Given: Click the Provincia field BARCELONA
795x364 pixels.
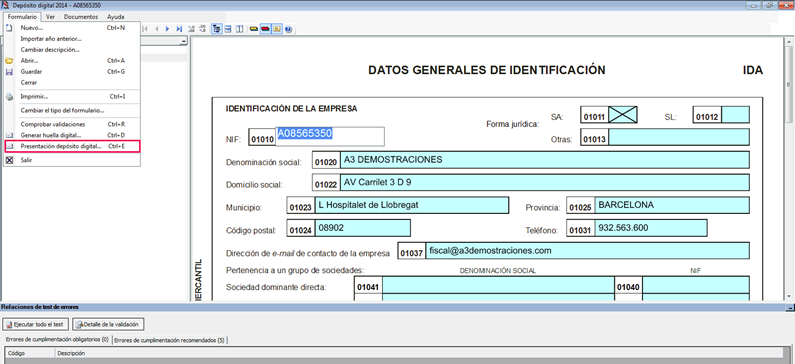Looking at the screenshot, I should click(x=672, y=205).
